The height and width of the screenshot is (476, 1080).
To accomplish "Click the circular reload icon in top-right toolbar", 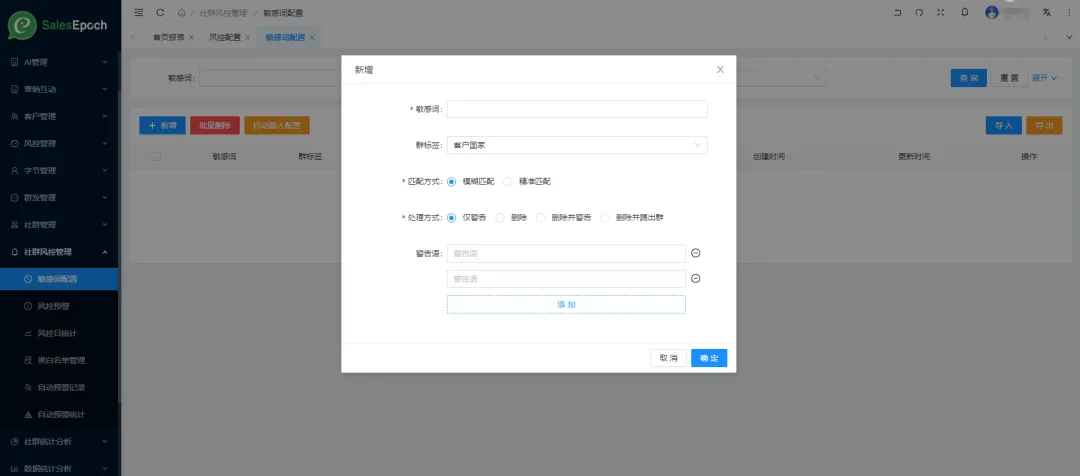I will 919,12.
